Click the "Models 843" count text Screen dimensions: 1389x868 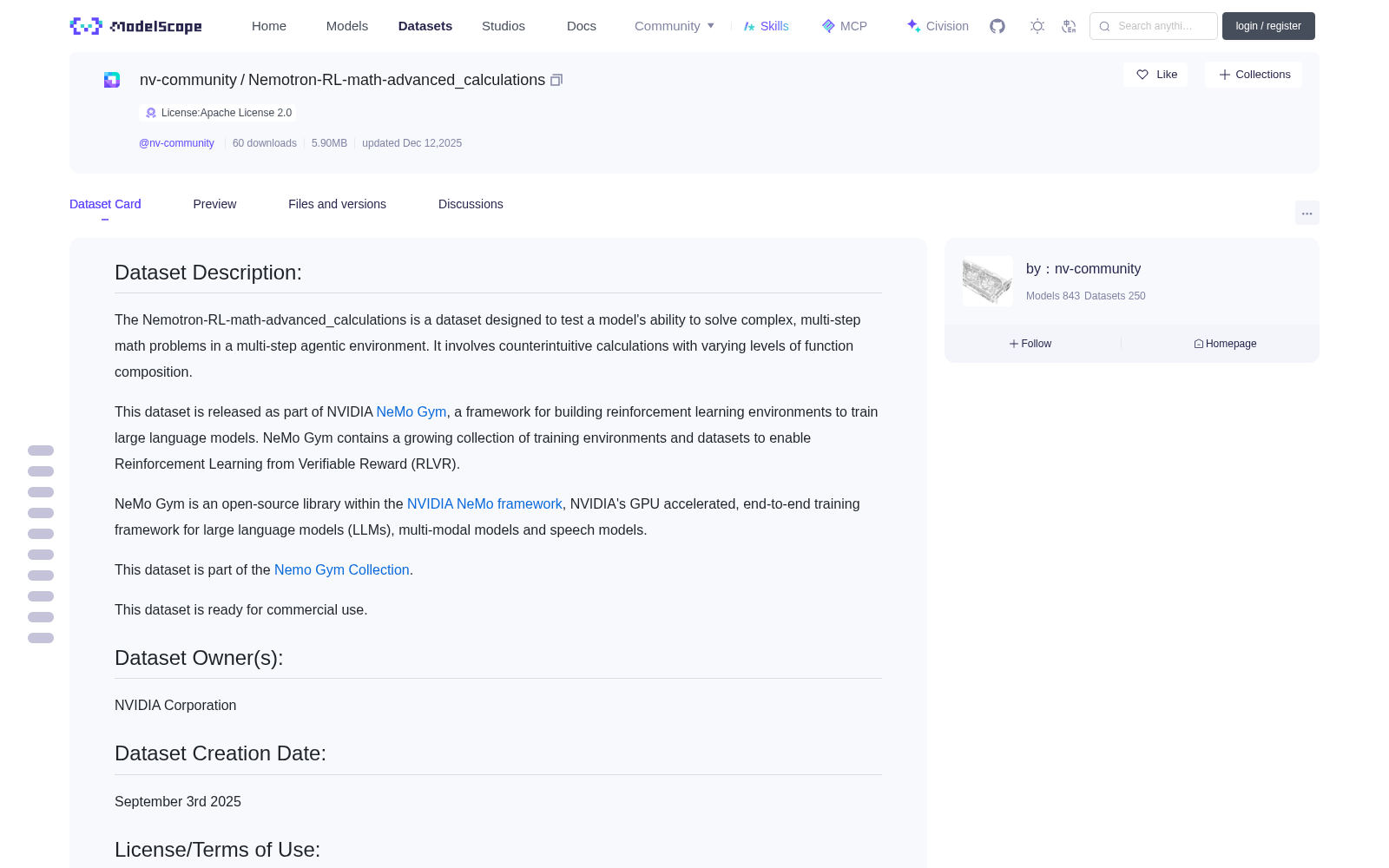pyautogui.click(x=1053, y=296)
